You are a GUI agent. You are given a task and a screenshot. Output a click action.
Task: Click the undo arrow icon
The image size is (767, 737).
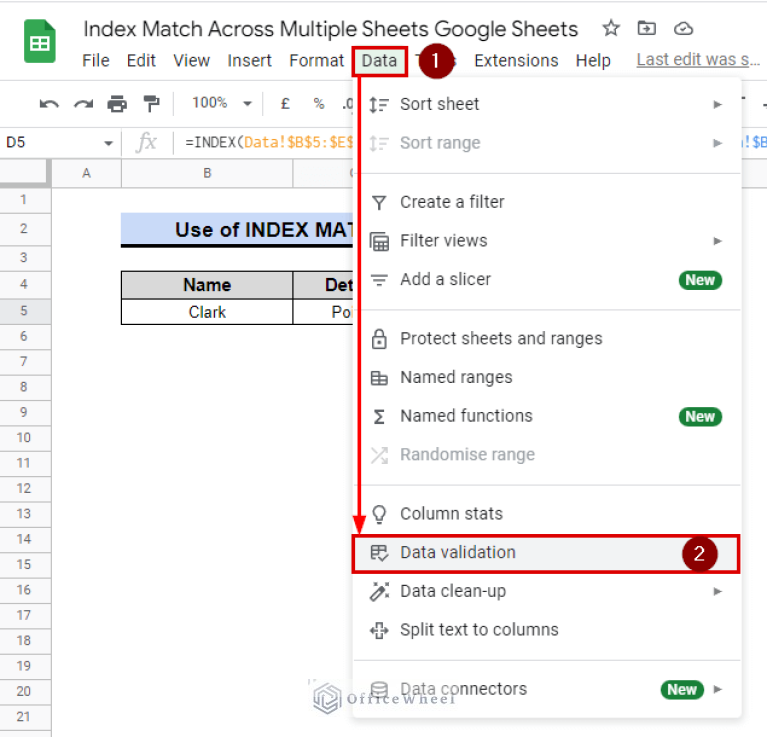click(x=49, y=103)
